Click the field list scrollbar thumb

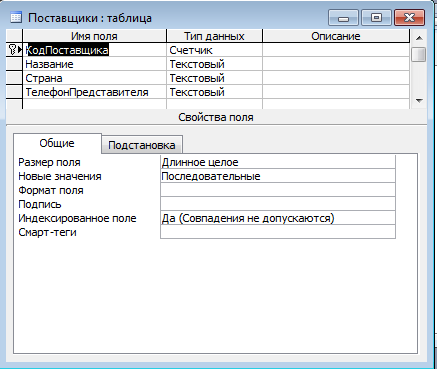click(x=419, y=54)
